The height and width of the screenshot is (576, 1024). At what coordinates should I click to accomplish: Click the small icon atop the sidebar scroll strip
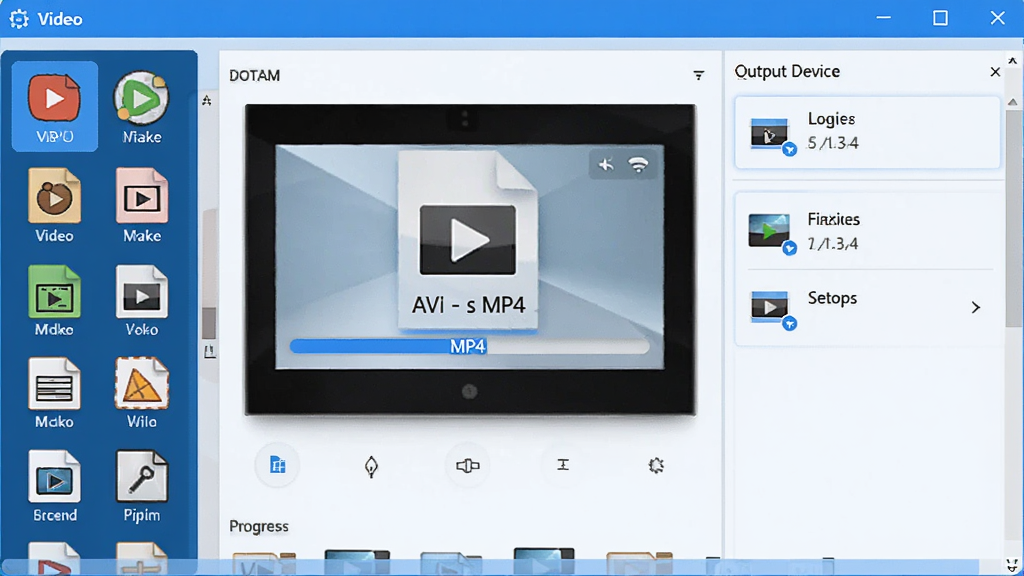(207, 101)
